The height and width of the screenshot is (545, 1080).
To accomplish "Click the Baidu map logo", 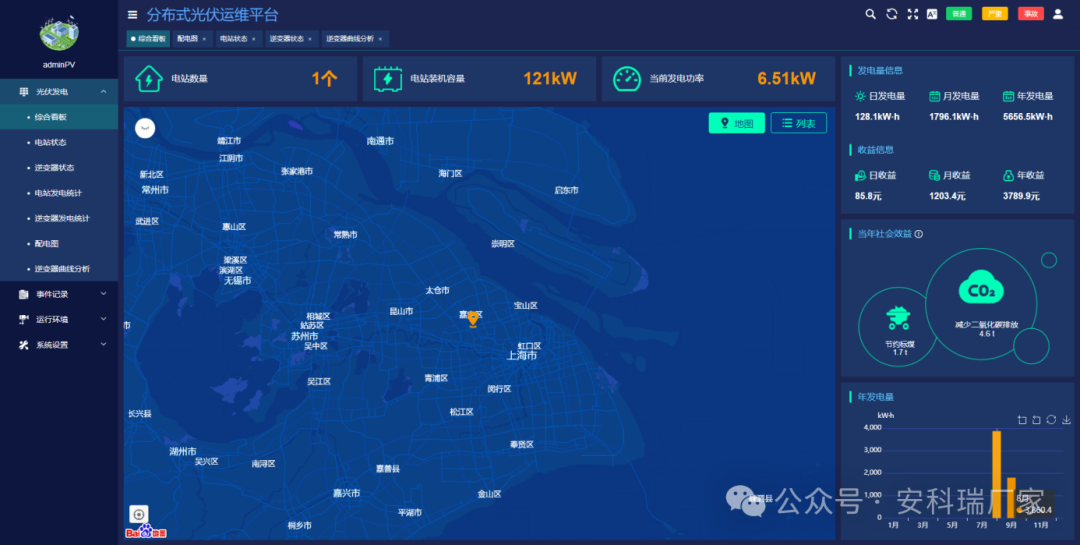I will click(x=146, y=532).
